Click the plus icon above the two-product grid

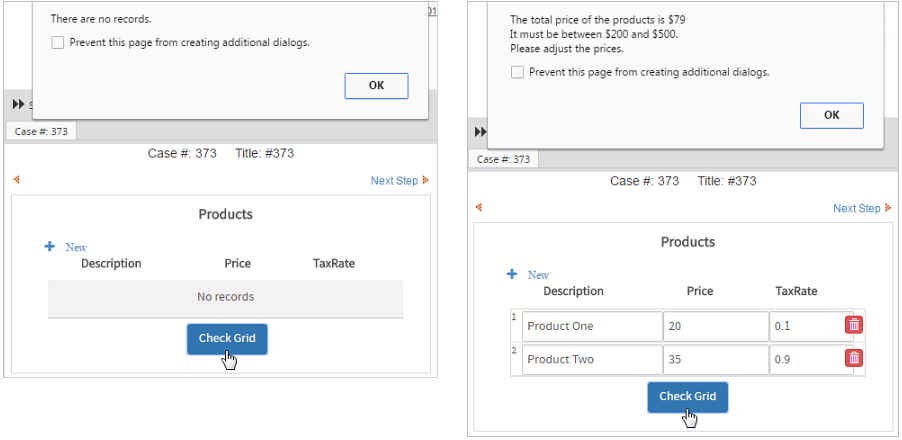tap(512, 274)
